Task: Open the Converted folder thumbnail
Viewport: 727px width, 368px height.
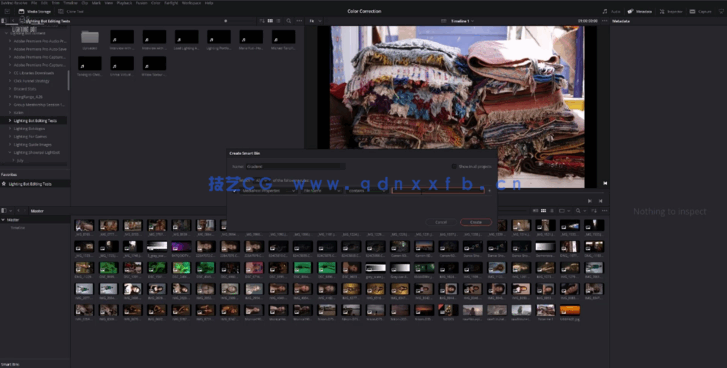Action: pos(89,37)
